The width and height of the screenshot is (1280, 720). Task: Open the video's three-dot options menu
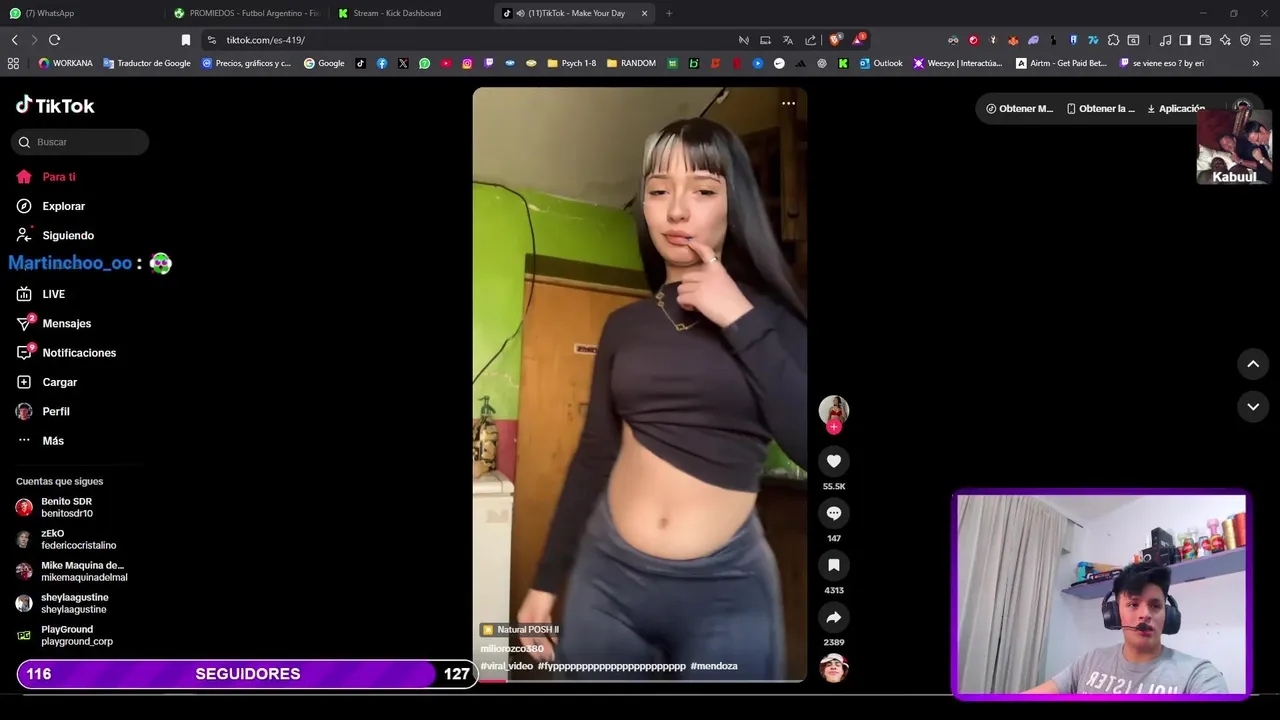coord(788,103)
